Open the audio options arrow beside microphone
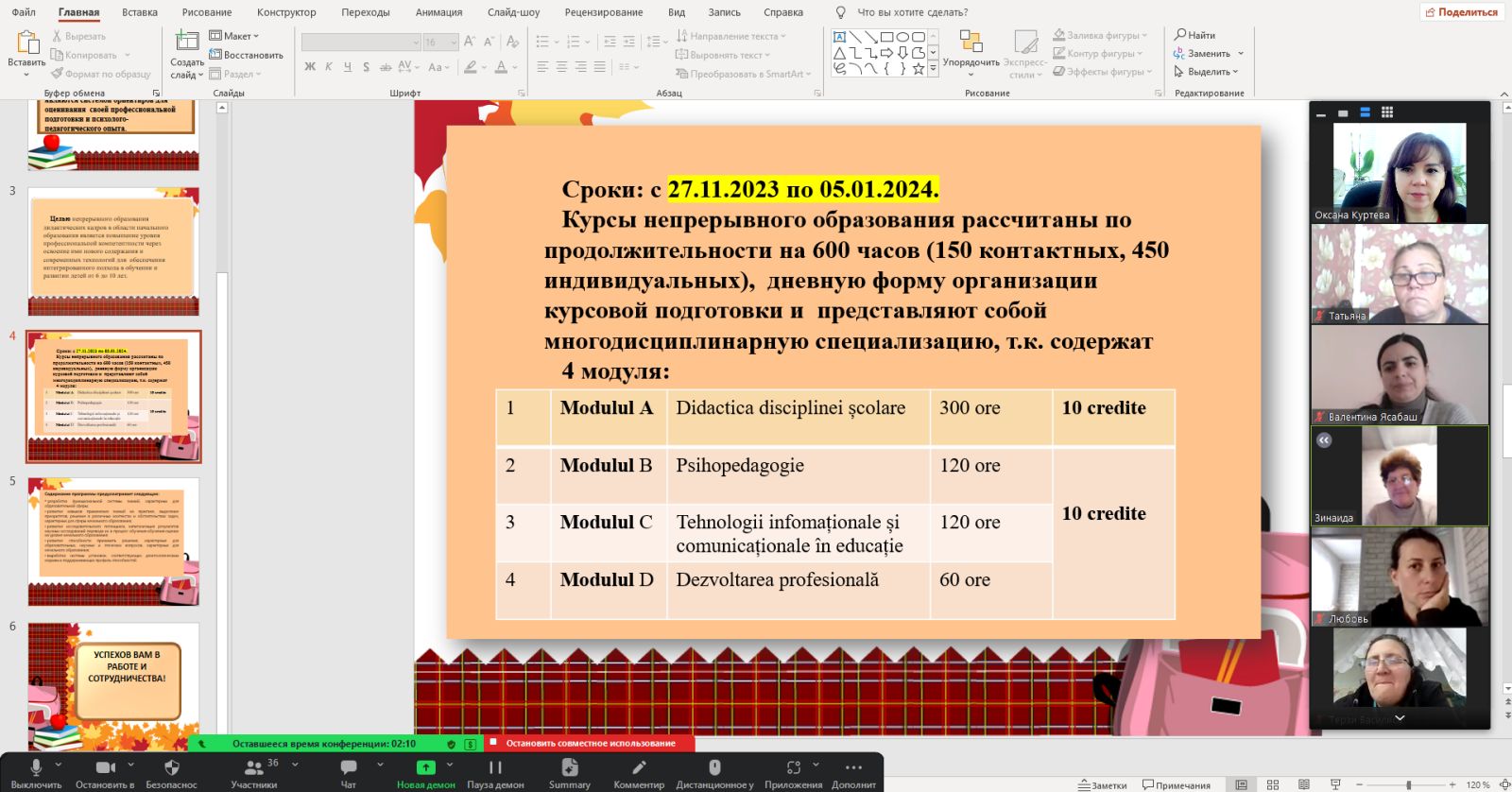 pyautogui.click(x=59, y=765)
